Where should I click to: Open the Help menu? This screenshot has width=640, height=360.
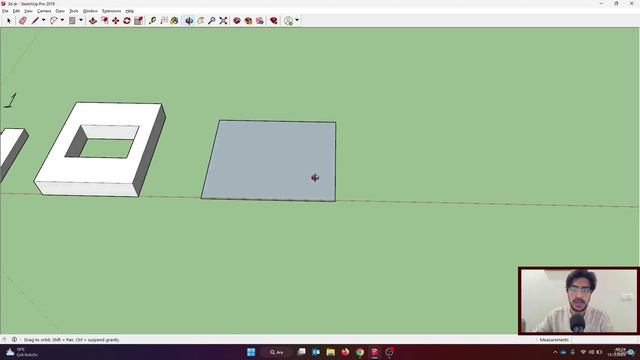(x=130, y=11)
